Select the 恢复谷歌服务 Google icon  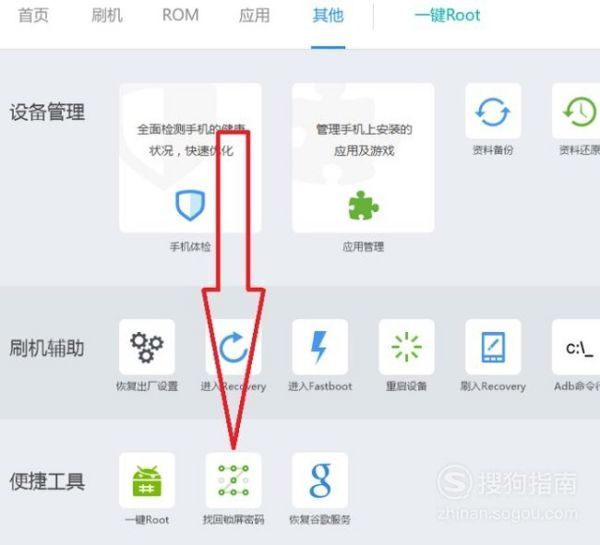click(320, 480)
